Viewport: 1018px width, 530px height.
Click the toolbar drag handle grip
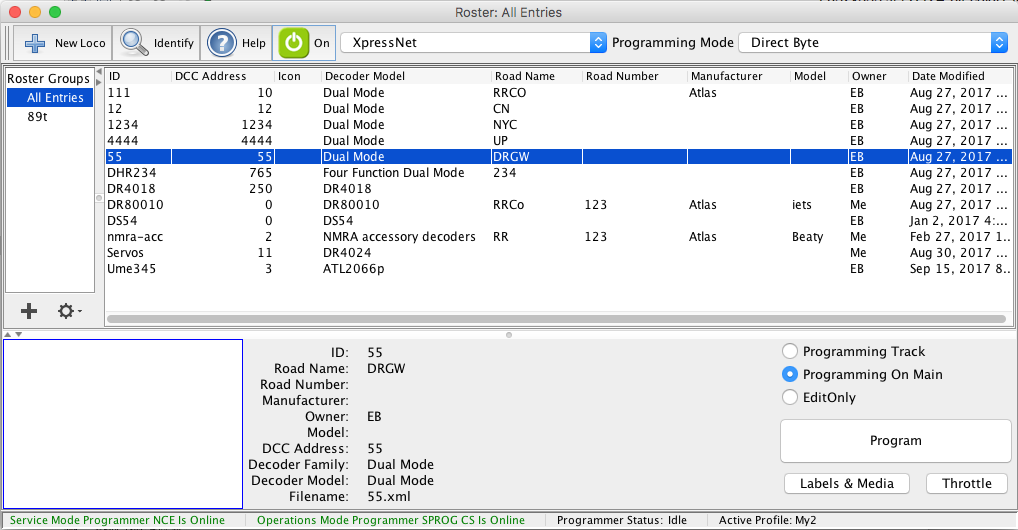[8, 43]
